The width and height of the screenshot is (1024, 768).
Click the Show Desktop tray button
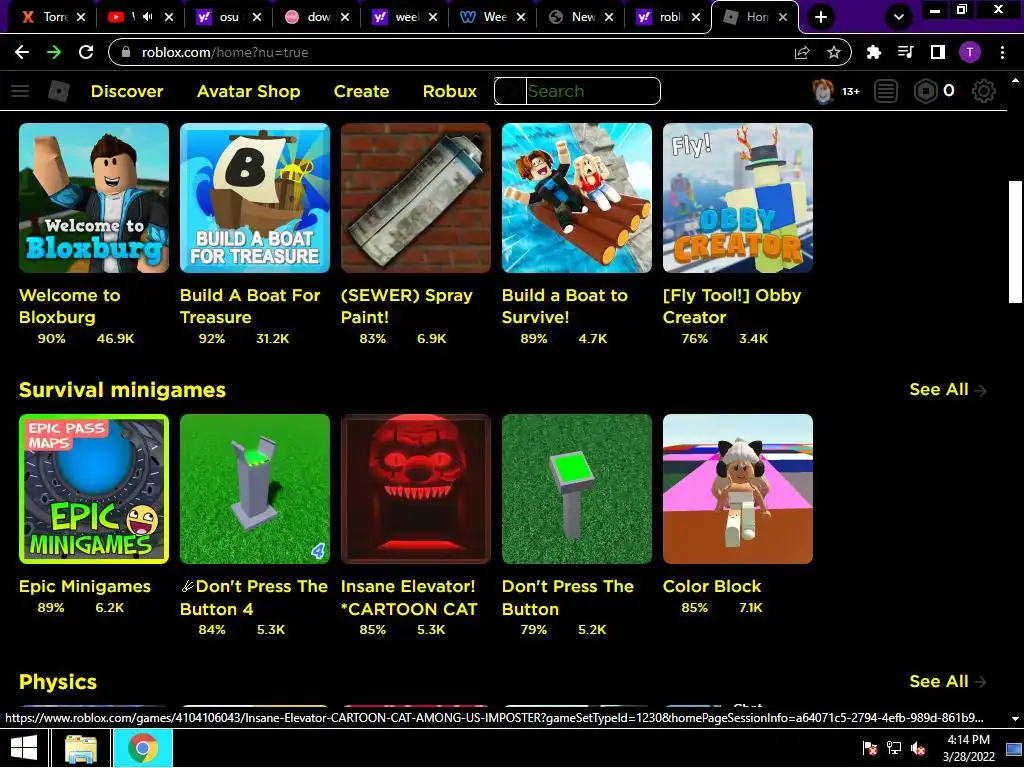[1015, 748]
